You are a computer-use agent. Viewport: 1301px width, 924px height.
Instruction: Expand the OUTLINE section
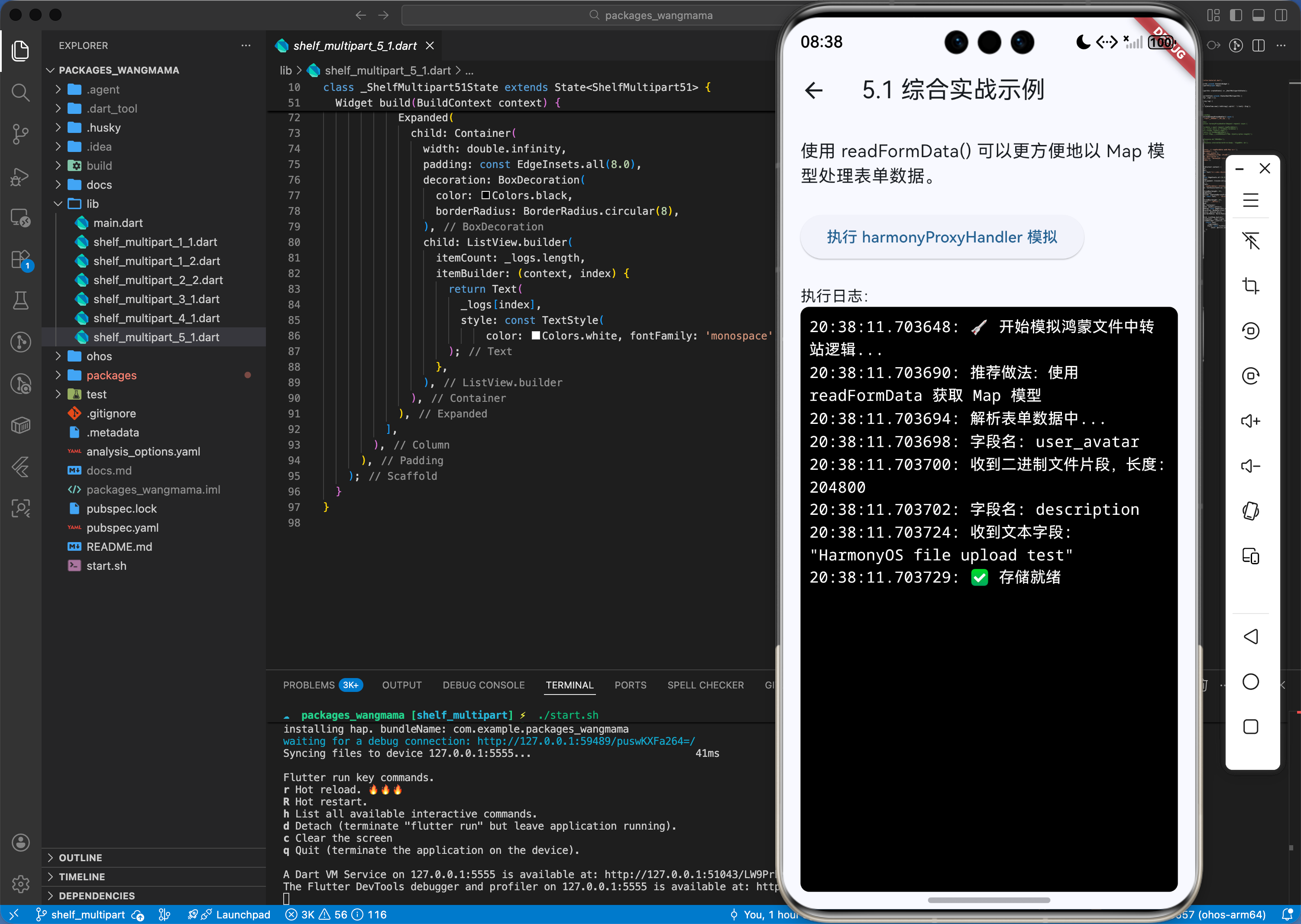coord(80,857)
